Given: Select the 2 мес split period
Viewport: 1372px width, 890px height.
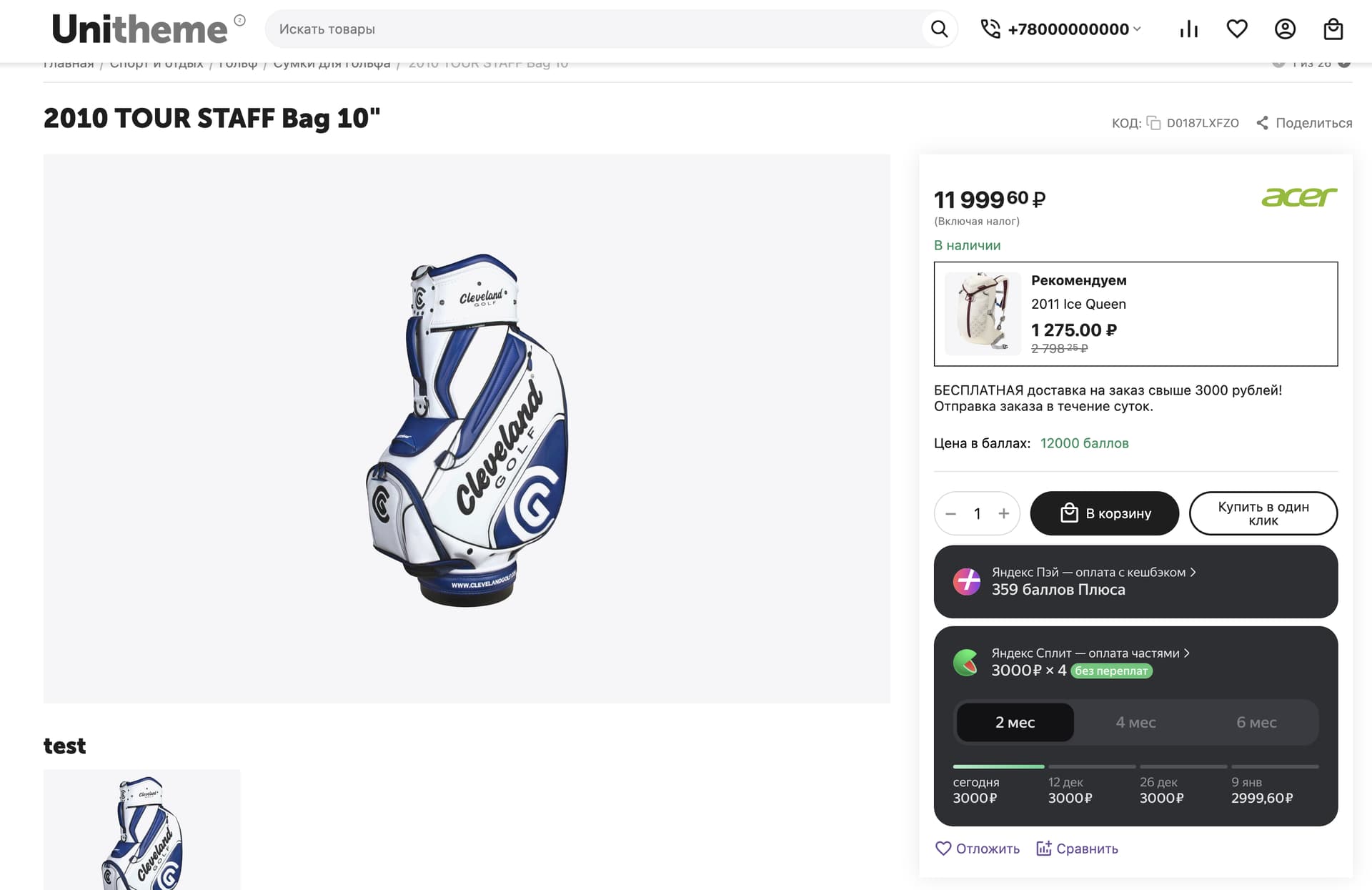Looking at the screenshot, I should pyautogui.click(x=1015, y=723).
